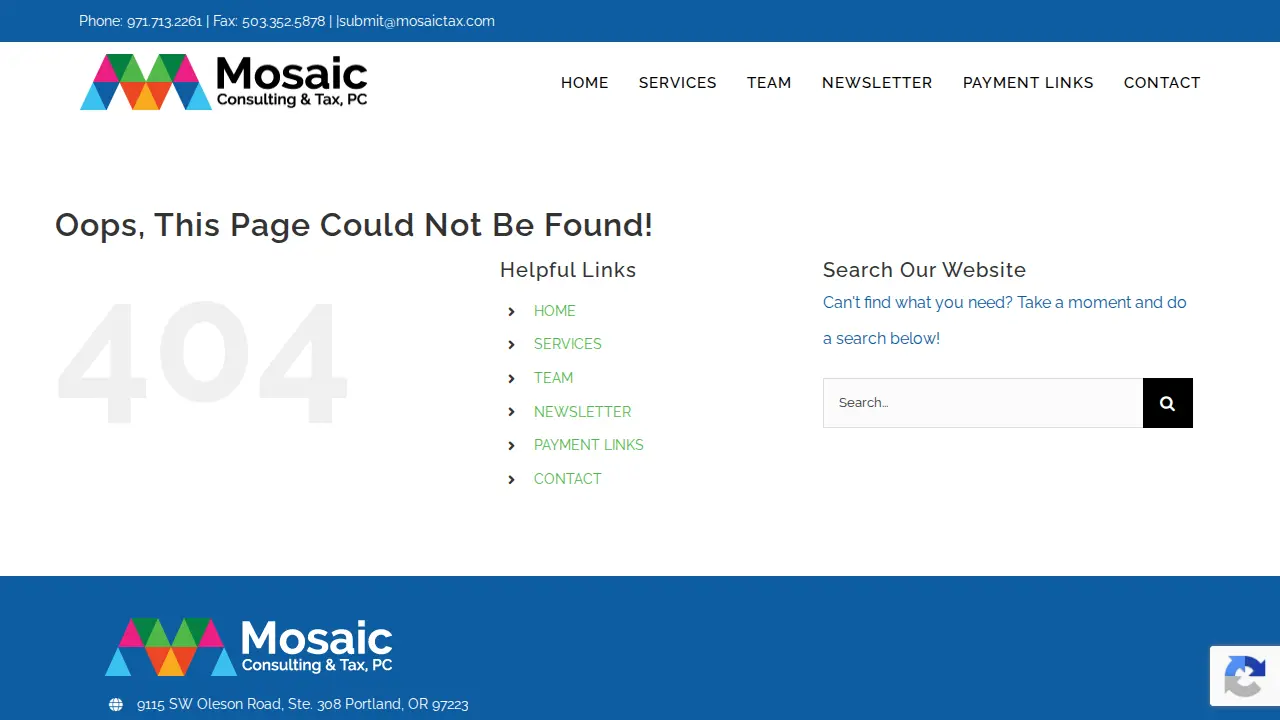This screenshot has height=720, width=1280.
Task: Go to TEAM in top navigation
Action: point(769,83)
